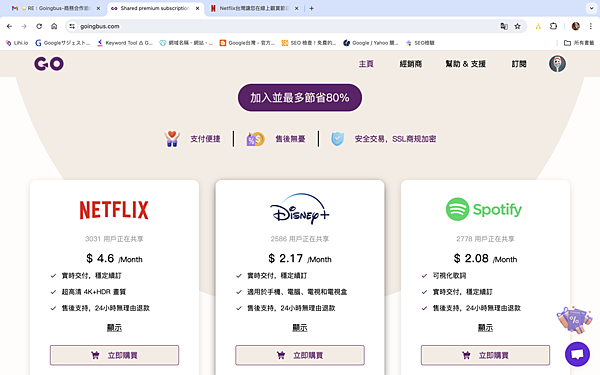
Task: Buy Spotify with 立即購買 button
Action: [x=485, y=355]
